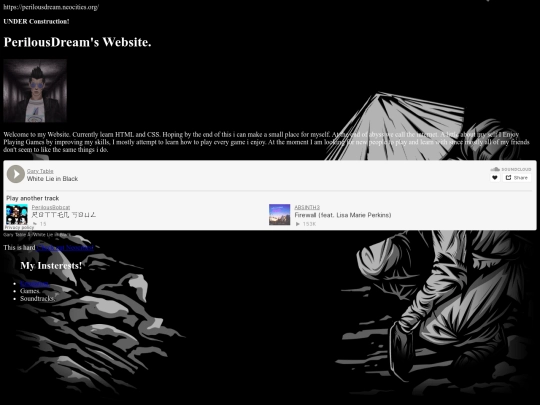Open the SoundCloud logo link
540x405 pixels.
click(x=511, y=169)
